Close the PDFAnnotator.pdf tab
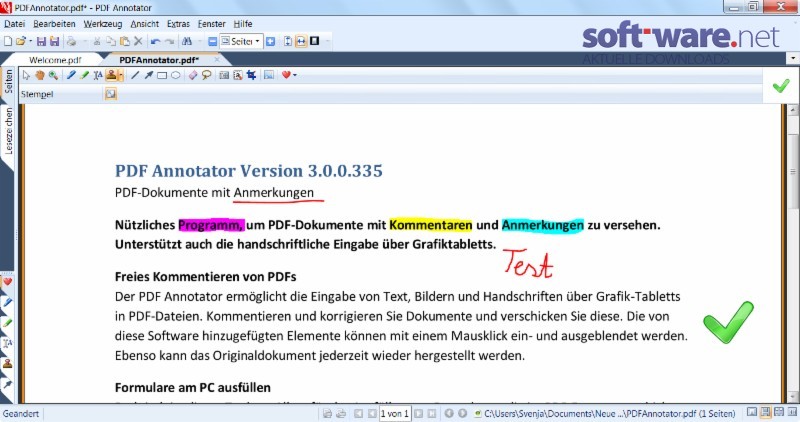Screen dimensions: 800x422 pyautogui.click(x=217, y=60)
